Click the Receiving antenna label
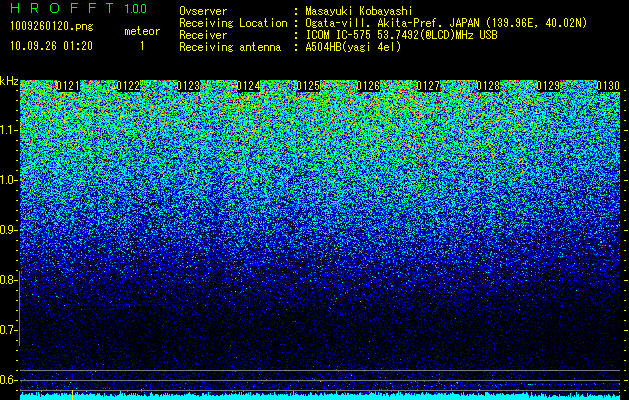 tap(230, 47)
